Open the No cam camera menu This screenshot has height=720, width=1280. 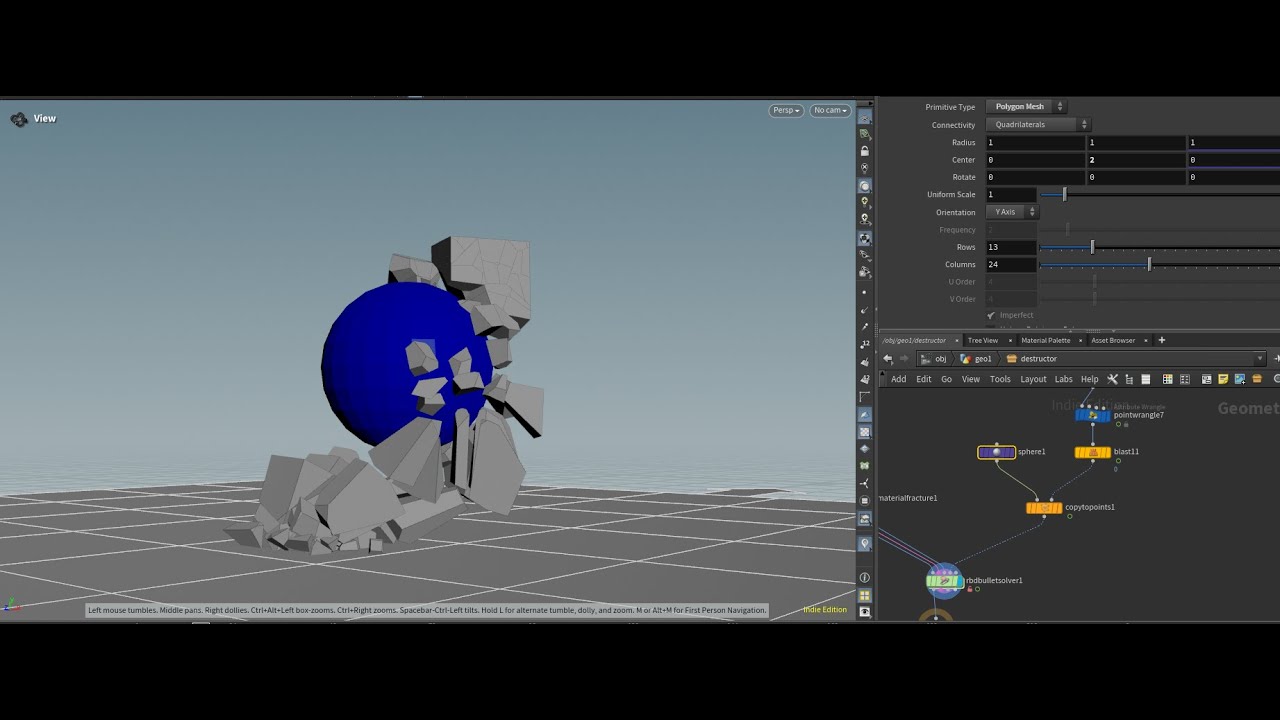(830, 110)
